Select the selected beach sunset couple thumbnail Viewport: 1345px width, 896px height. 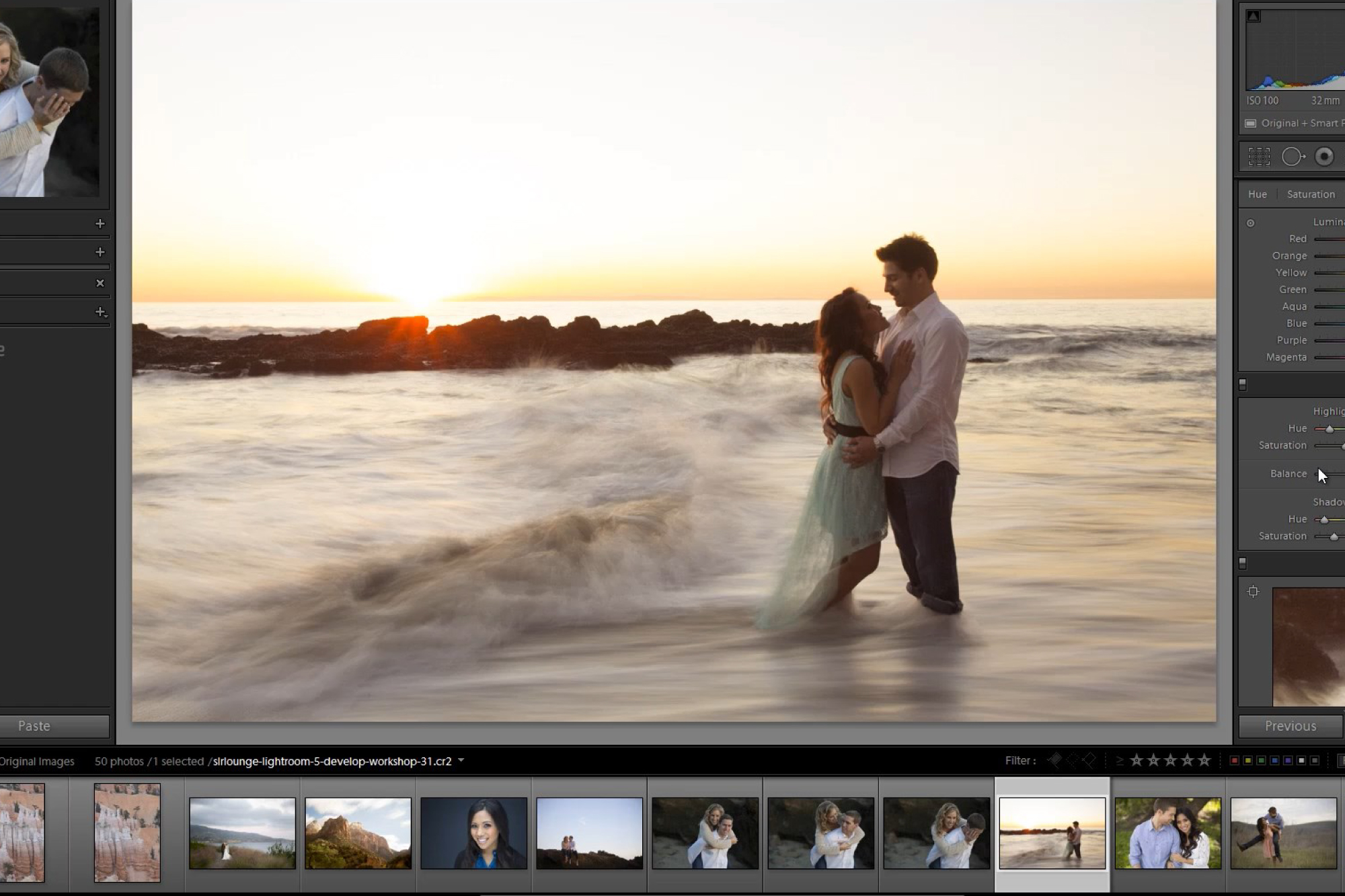(1052, 833)
